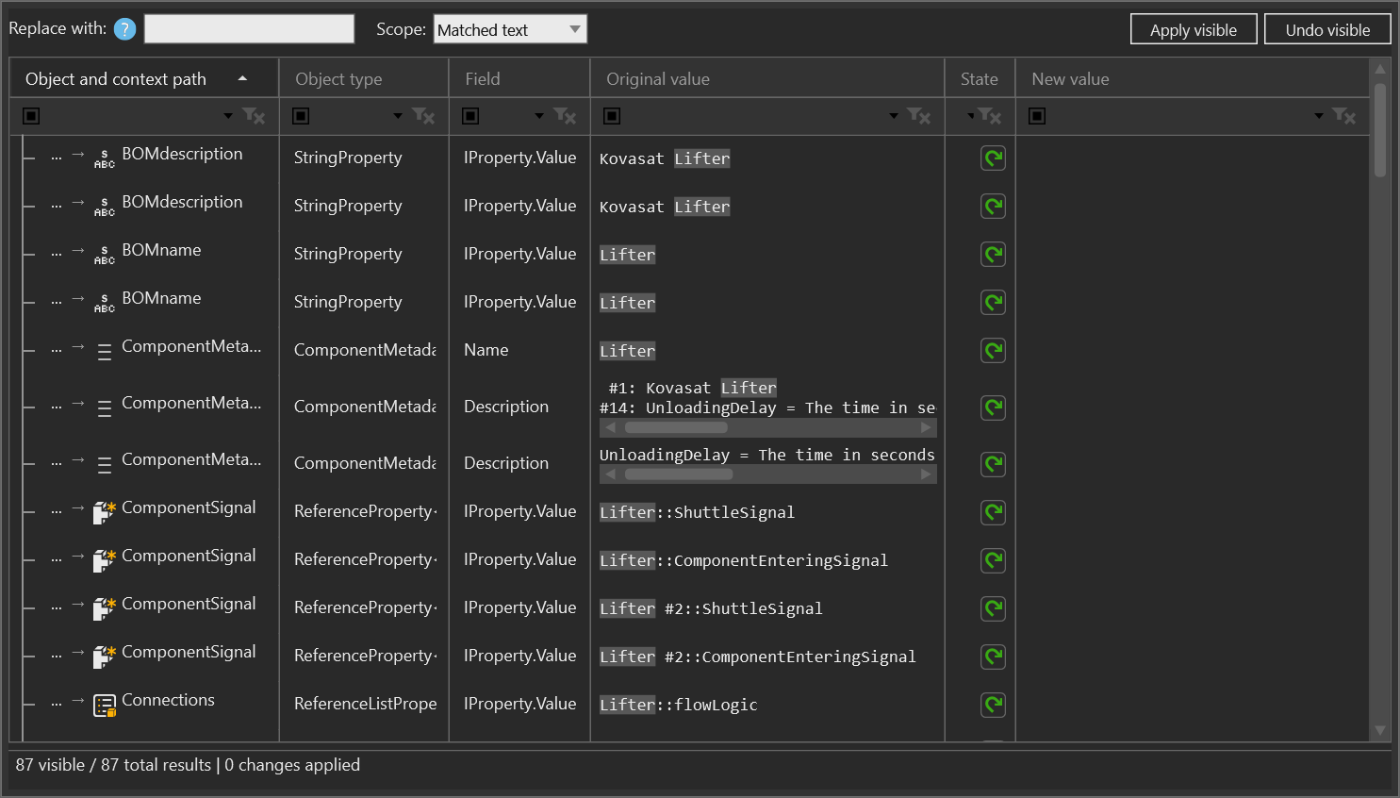Select the Connections tree row name
Image resolution: width=1400 pixels, height=798 pixels.
[168, 700]
